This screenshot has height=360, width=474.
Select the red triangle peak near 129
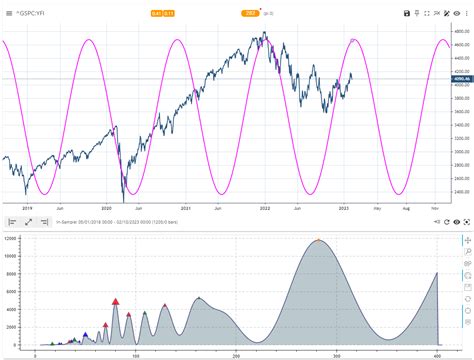click(165, 306)
